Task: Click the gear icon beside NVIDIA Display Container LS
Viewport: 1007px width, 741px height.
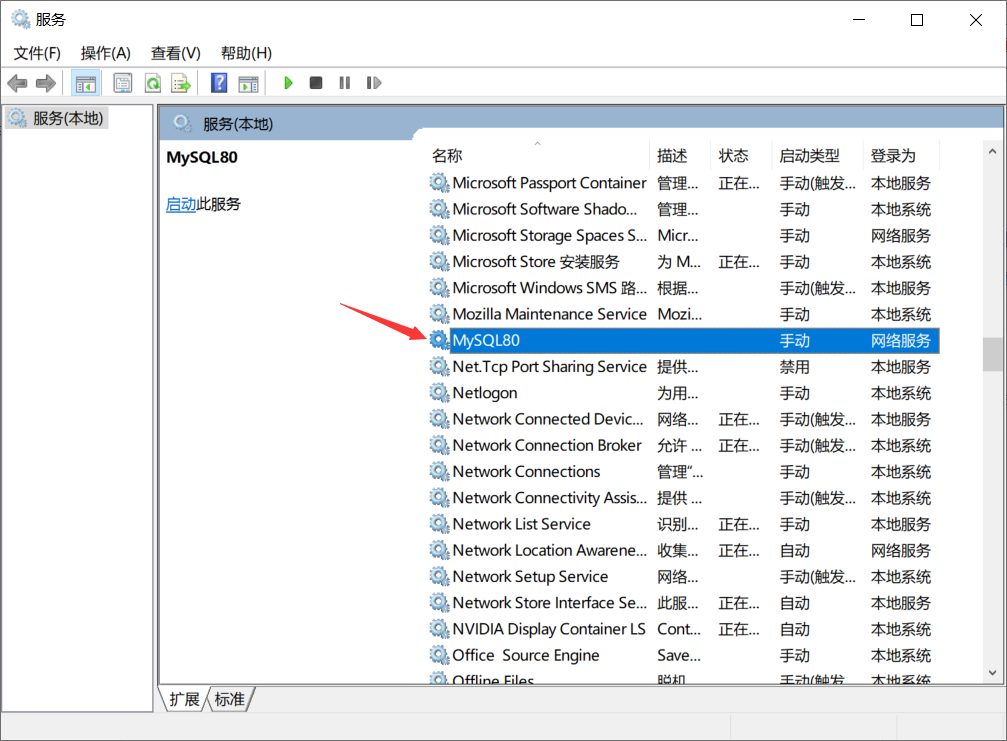Action: 439,629
